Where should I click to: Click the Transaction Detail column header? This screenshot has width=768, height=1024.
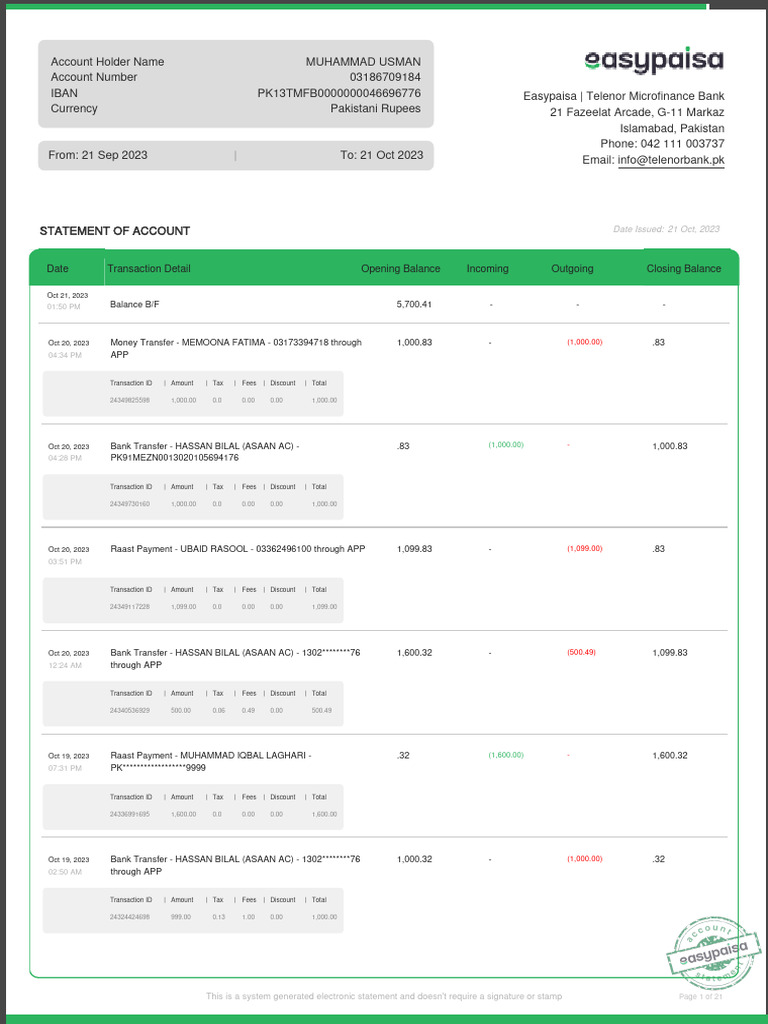149,269
